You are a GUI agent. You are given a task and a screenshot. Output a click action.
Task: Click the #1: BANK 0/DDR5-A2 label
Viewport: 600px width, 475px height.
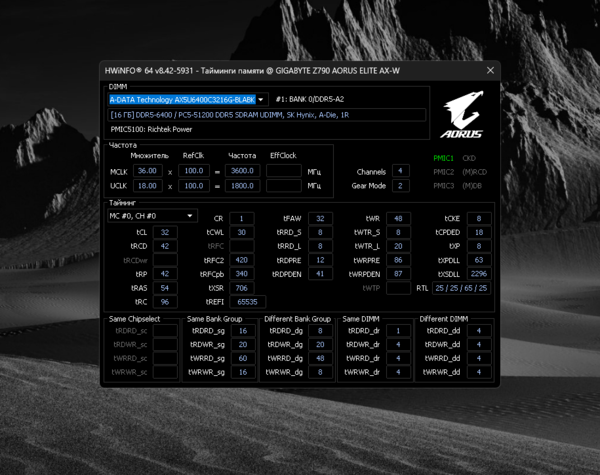tap(310, 99)
